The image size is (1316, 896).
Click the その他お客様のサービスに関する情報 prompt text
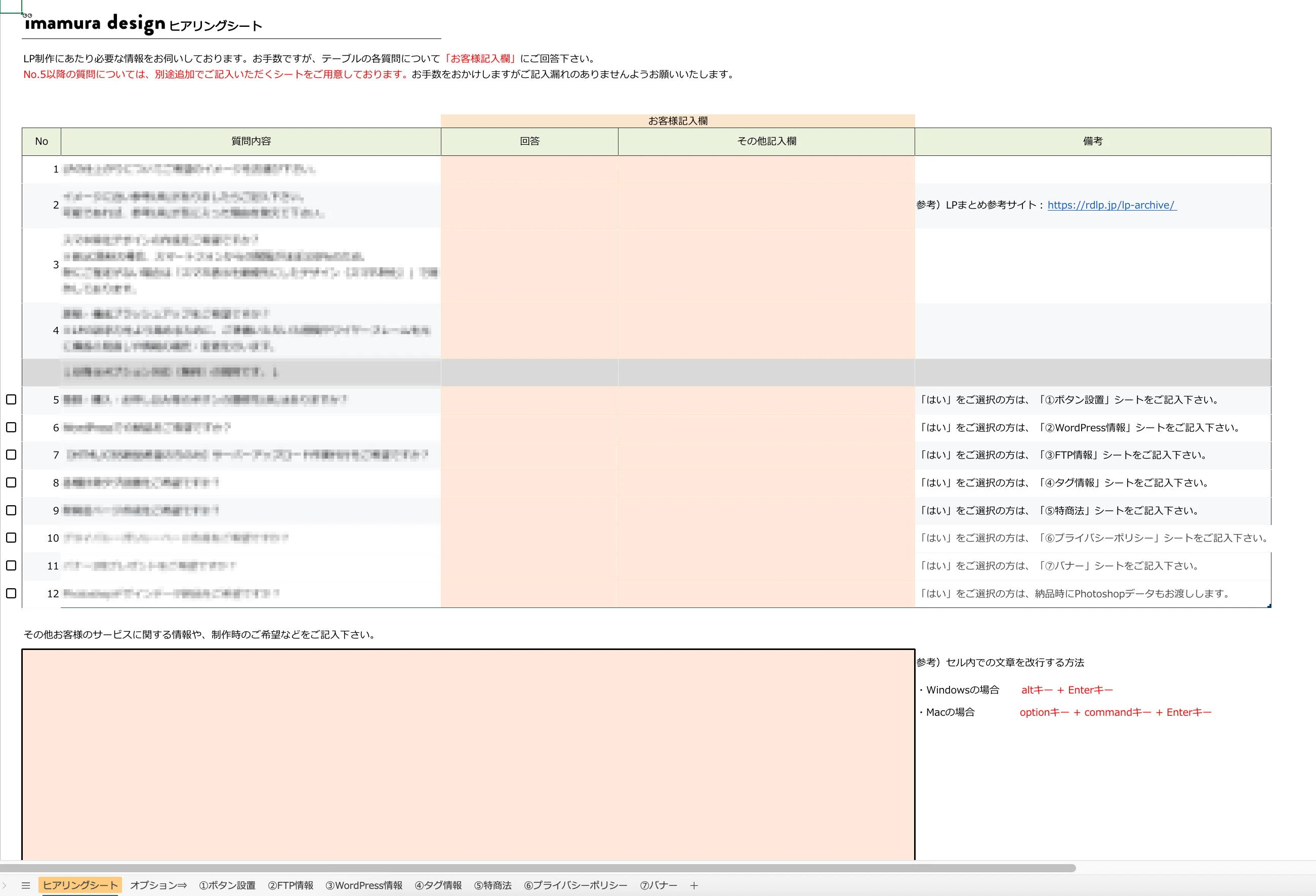click(x=201, y=634)
